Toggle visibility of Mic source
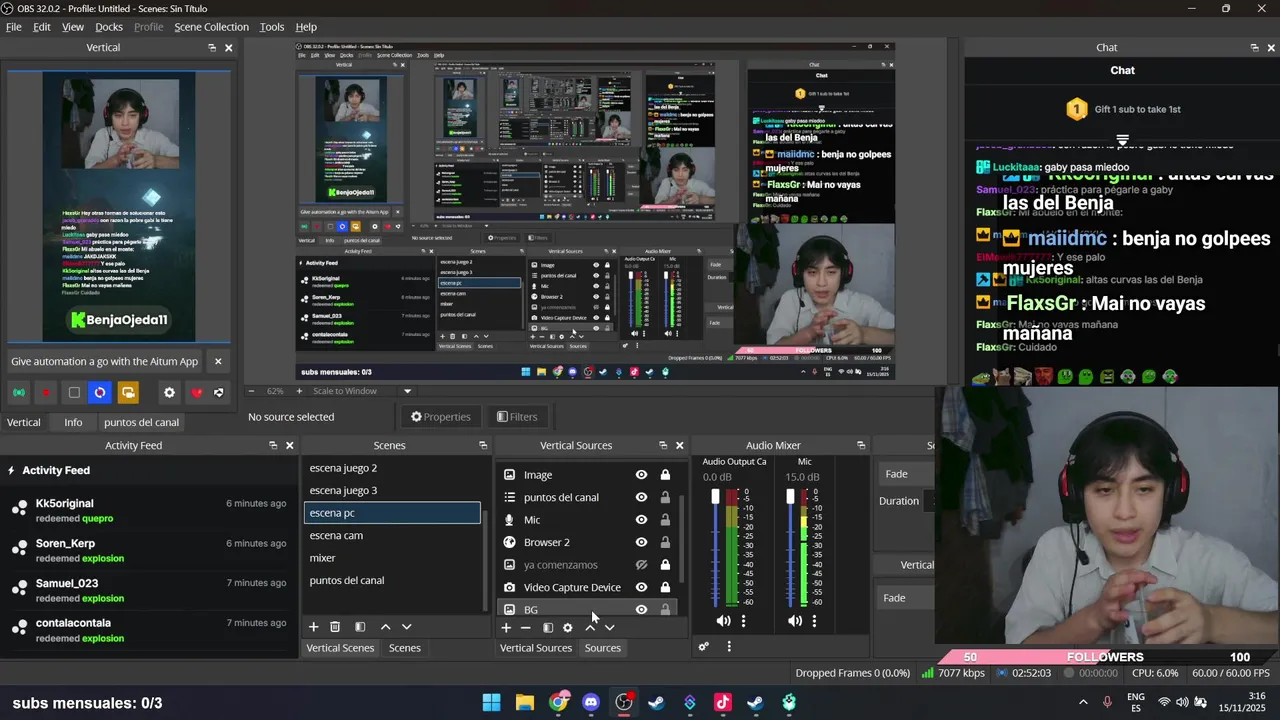Viewport: 1280px width, 720px height. click(x=641, y=520)
